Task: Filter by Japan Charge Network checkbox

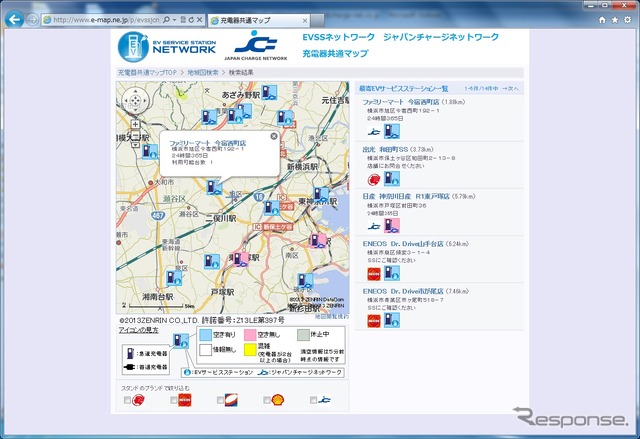Action: tap(313, 400)
